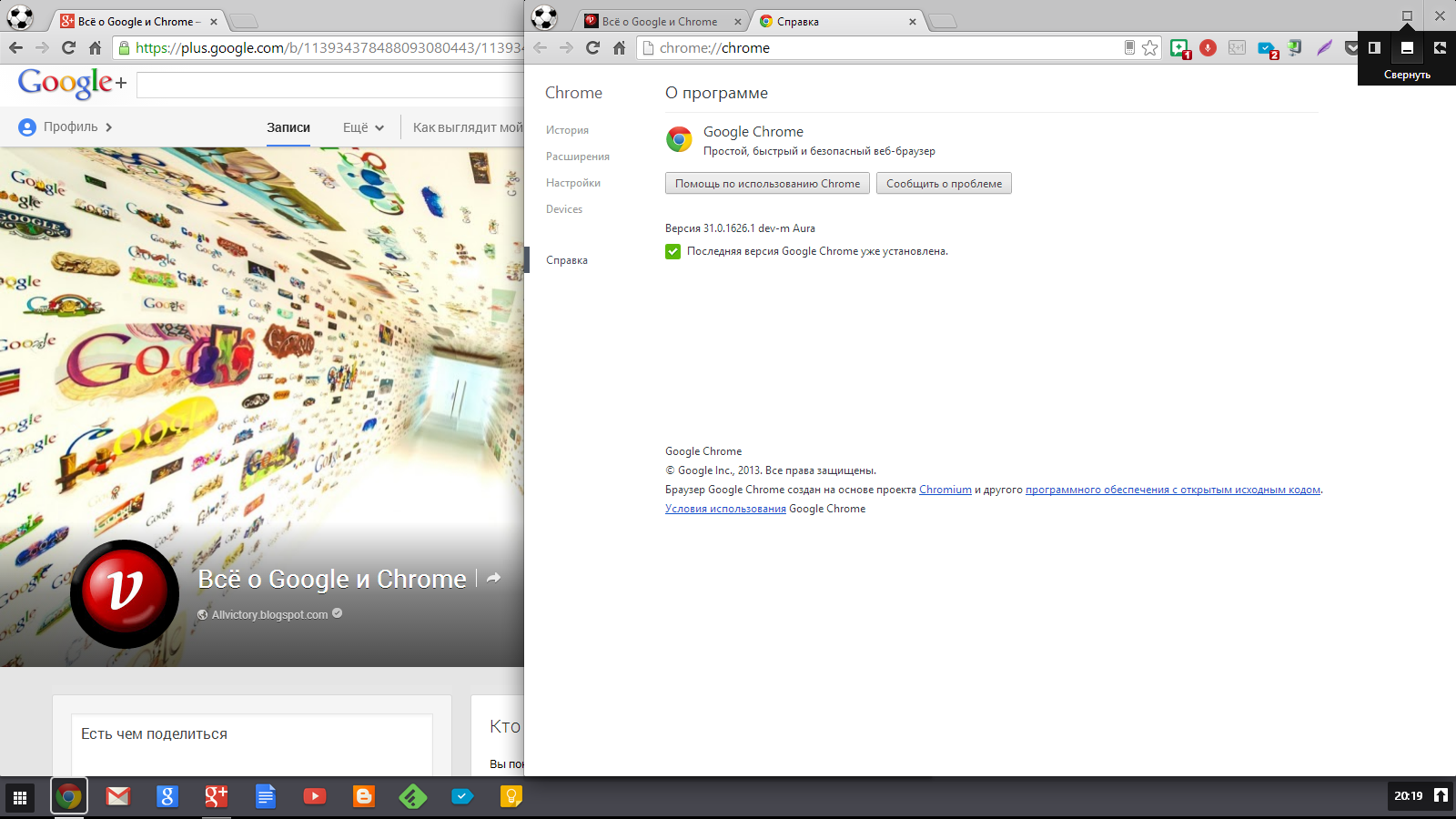Open the Chromium project link

click(x=945, y=490)
